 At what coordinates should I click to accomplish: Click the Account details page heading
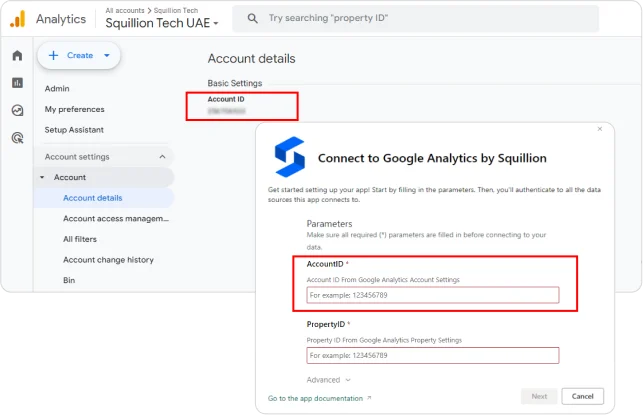pyautogui.click(x=251, y=59)
